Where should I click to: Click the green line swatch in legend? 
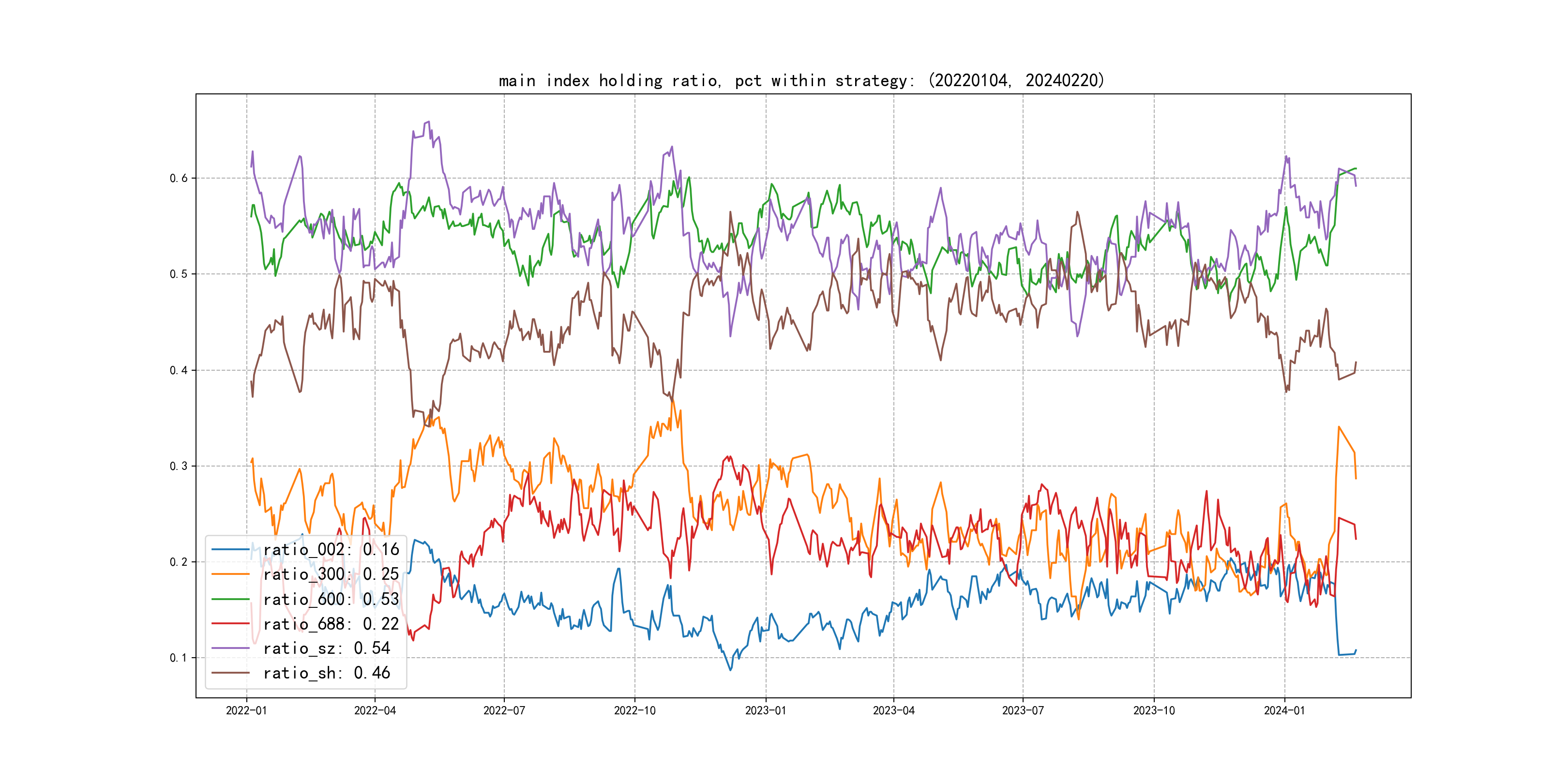[x=231, y=600]
